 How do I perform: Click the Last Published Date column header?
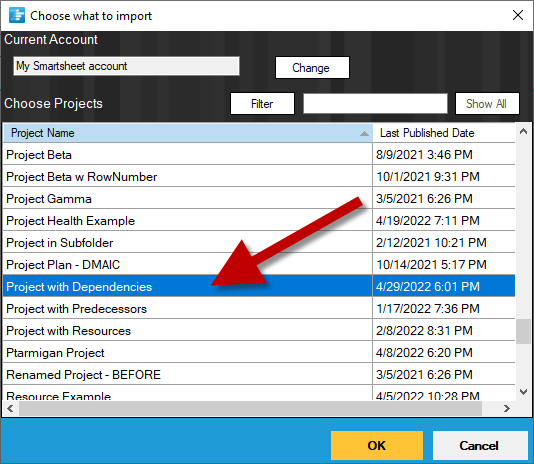click(444, 133)
